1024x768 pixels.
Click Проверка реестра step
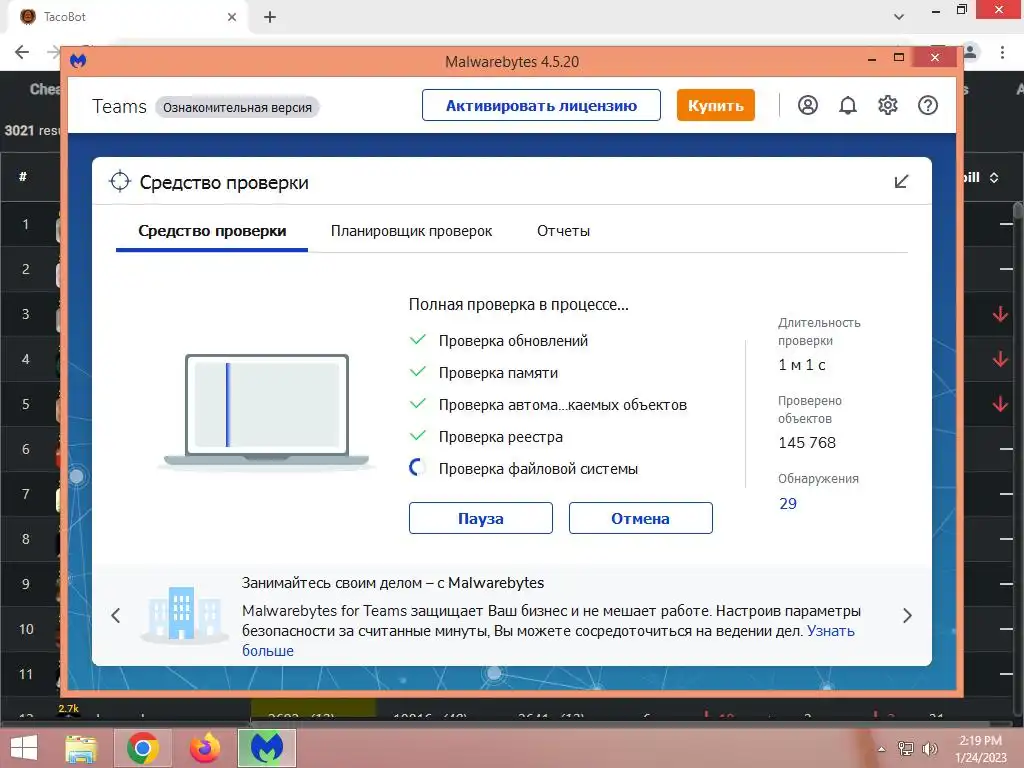[x=500, y=437]
